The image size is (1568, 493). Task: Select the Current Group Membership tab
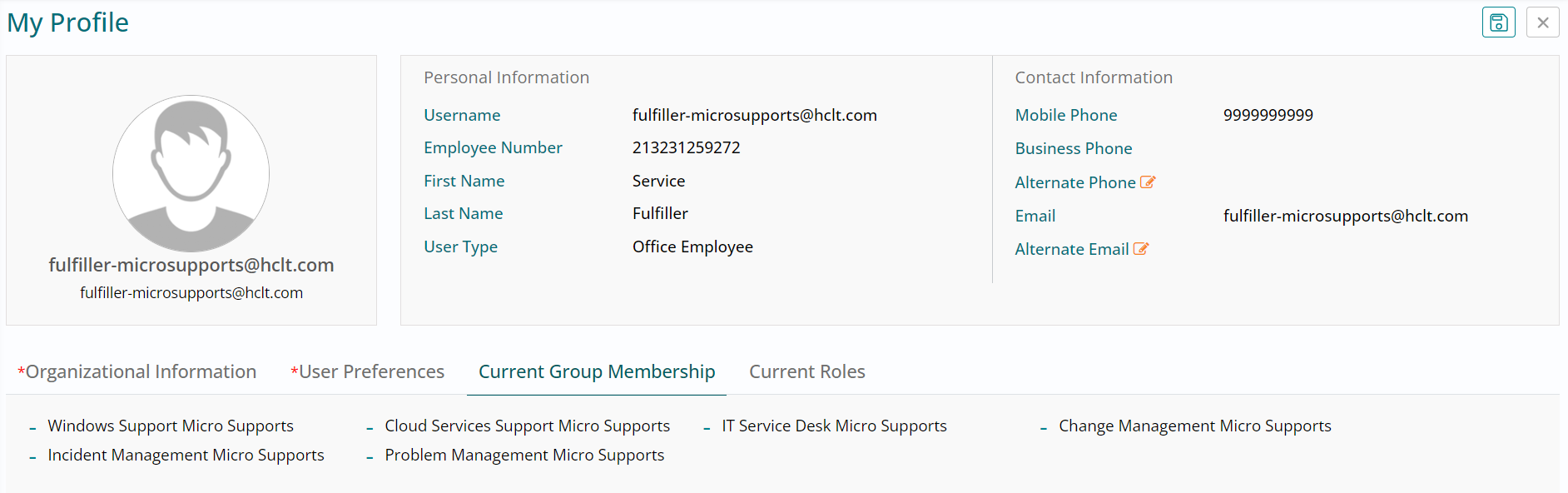(x=597, y=371)
